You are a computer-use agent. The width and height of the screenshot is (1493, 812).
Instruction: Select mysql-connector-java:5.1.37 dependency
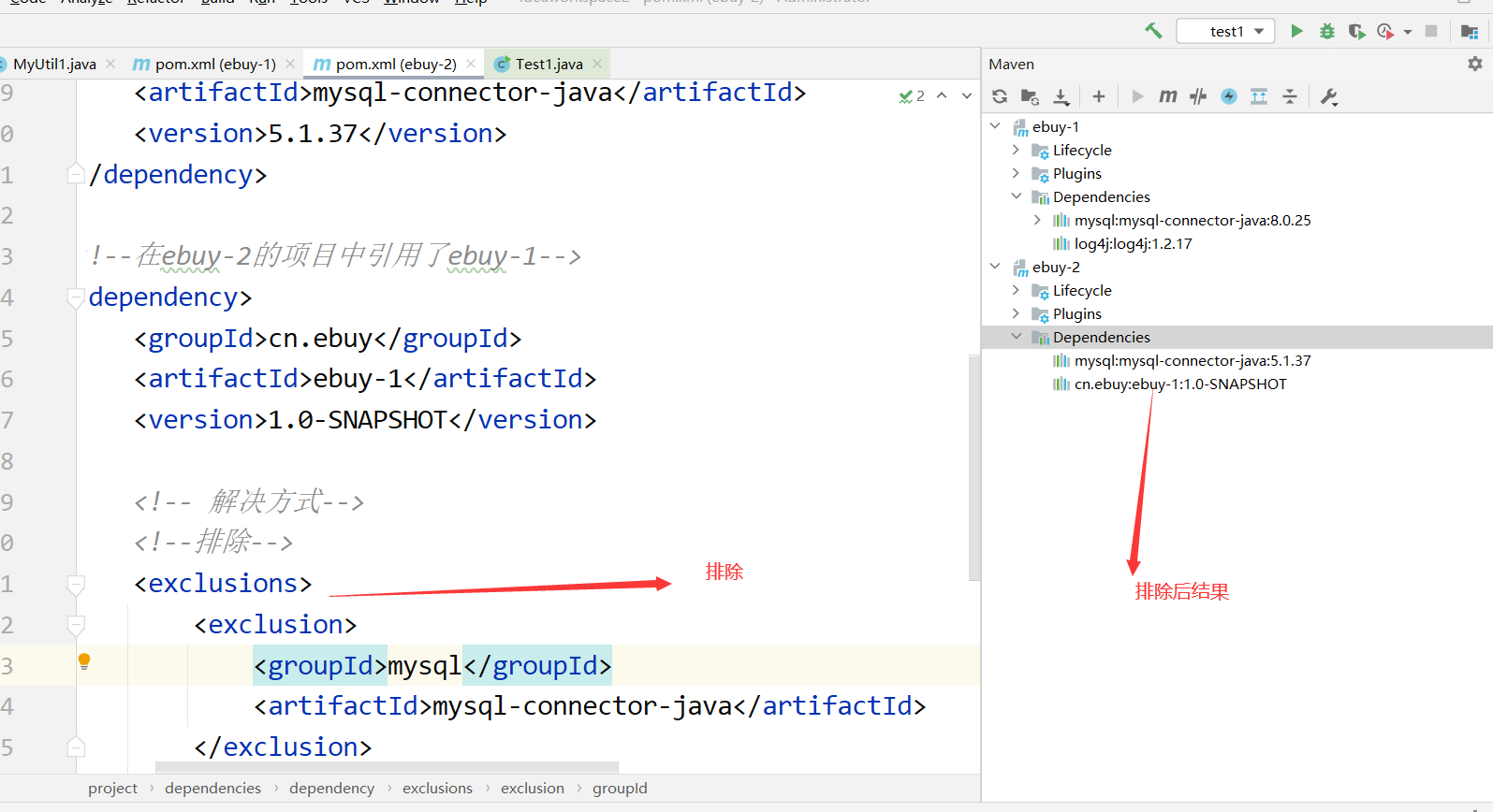(x=1192, y=360)
